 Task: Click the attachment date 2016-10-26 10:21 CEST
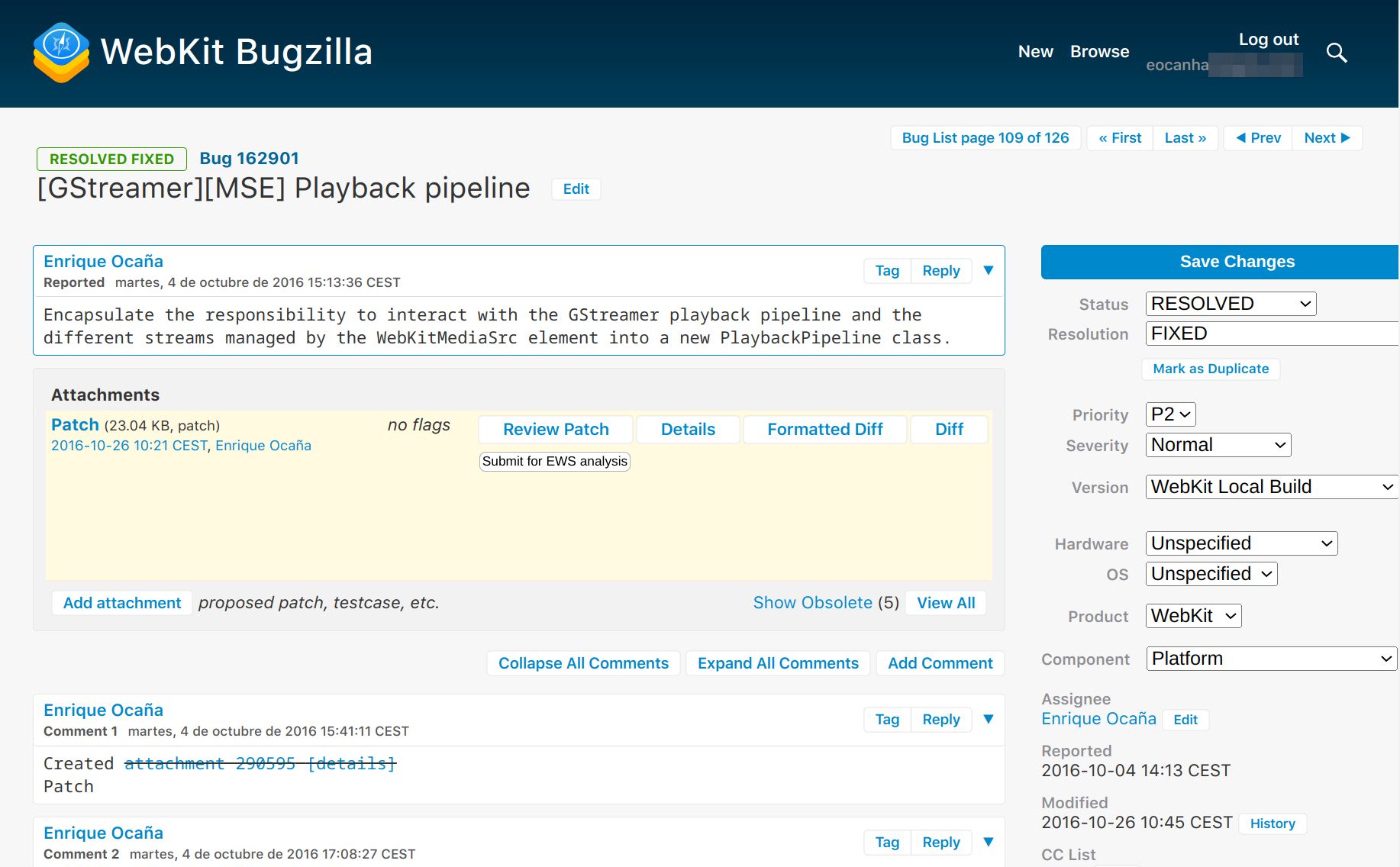[x=129, y=446]
